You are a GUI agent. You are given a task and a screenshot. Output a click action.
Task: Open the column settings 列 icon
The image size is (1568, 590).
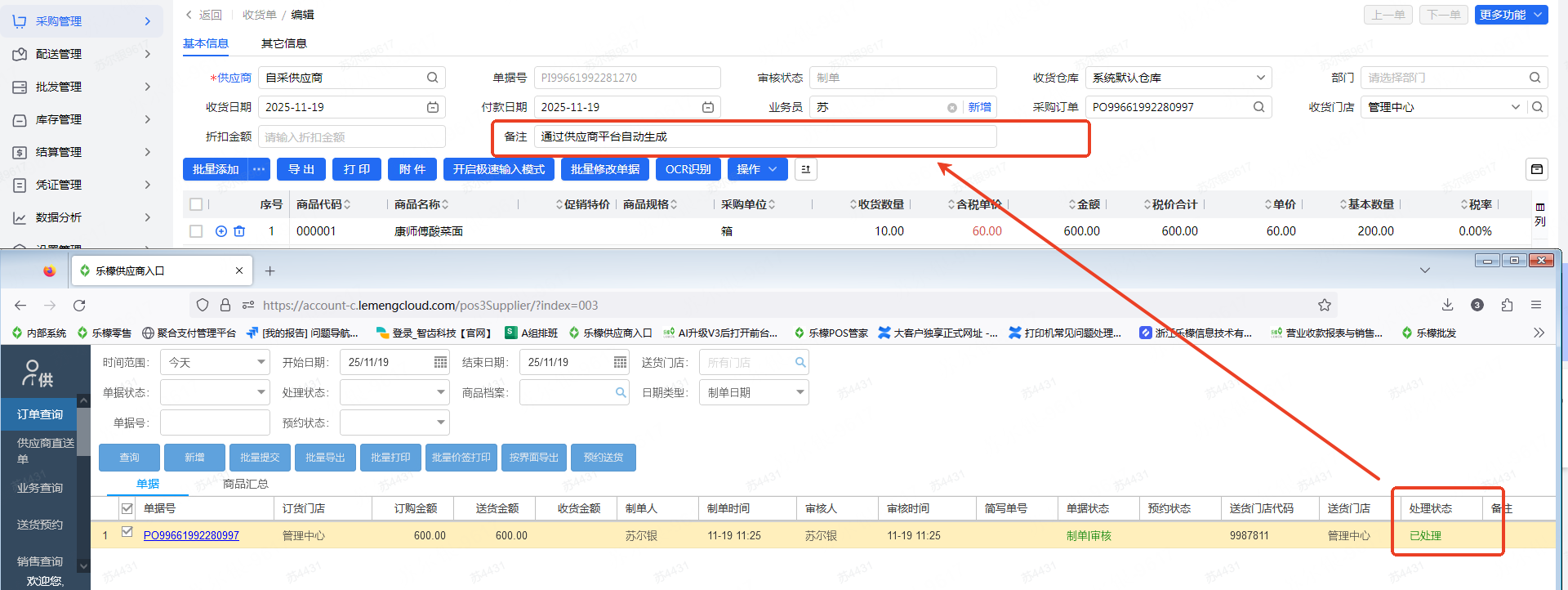(1540, 214)
